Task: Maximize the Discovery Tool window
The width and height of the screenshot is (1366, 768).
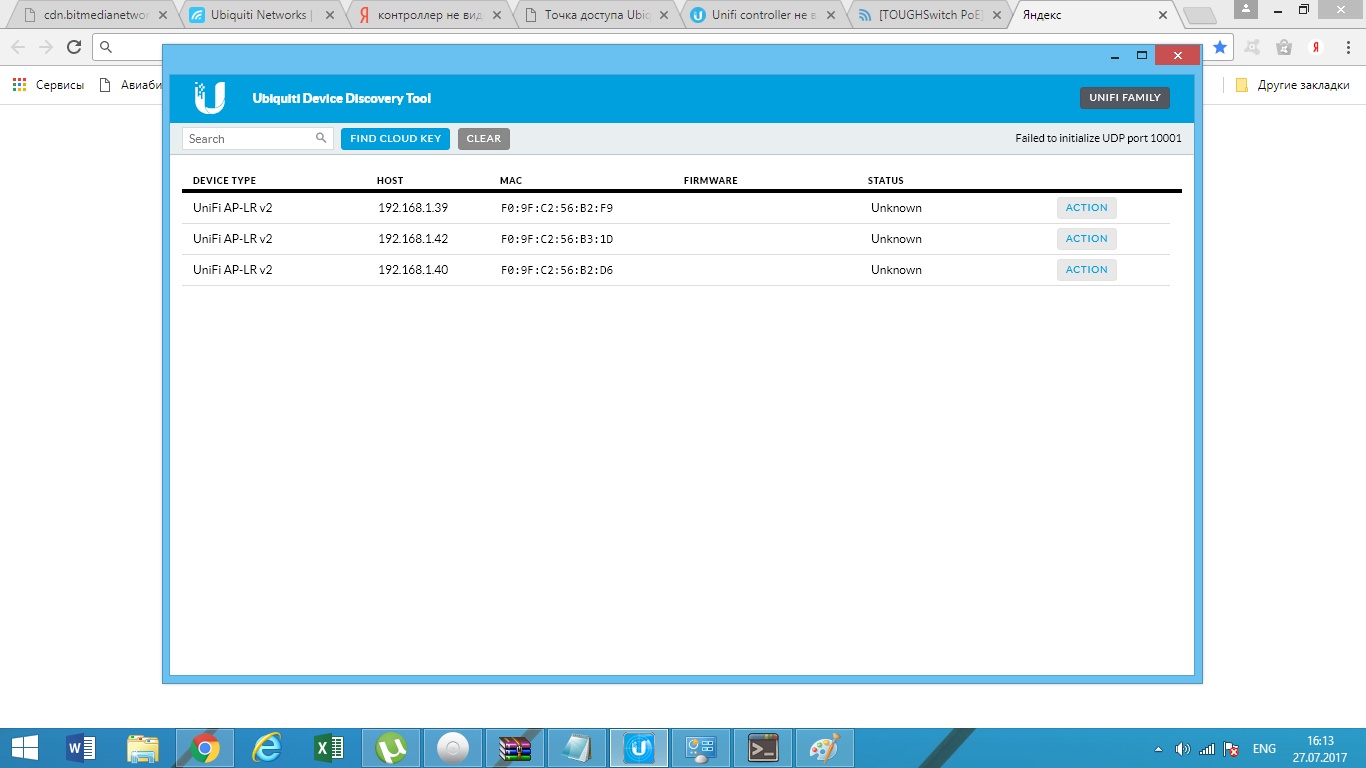Action: point(1142,56)
